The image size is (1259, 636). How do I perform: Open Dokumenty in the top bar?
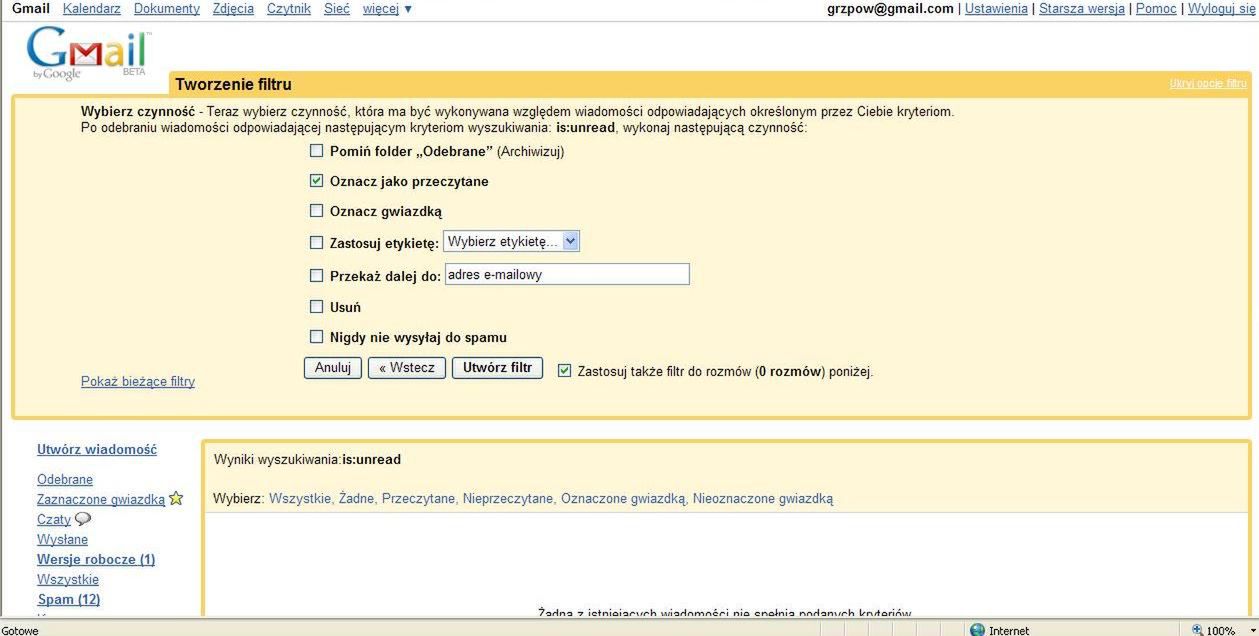click(166, 9)
